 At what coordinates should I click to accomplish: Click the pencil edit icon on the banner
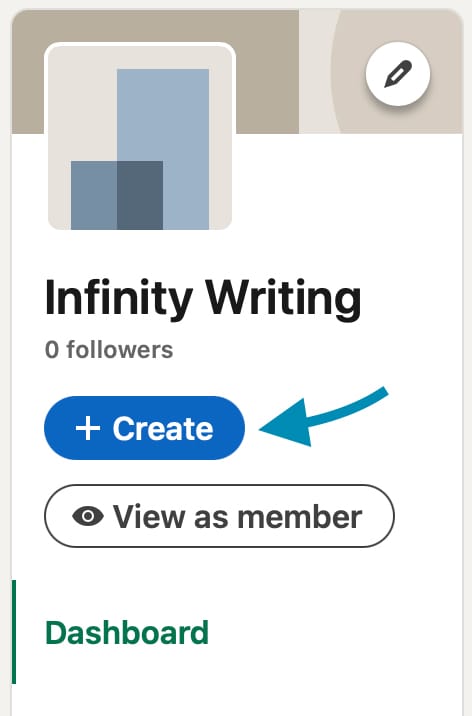point(398,74)
